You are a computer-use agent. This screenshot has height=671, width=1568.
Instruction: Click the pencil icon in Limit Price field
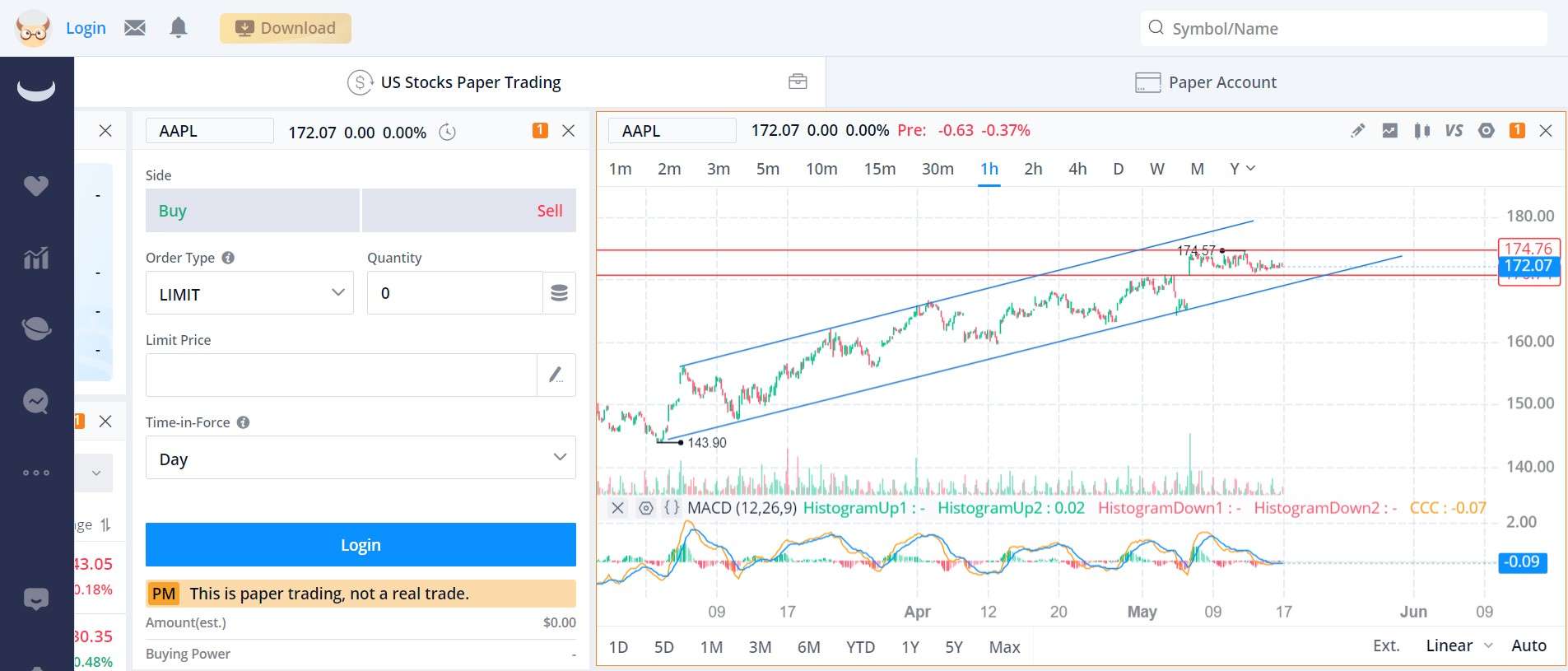[x=556, y=375]
